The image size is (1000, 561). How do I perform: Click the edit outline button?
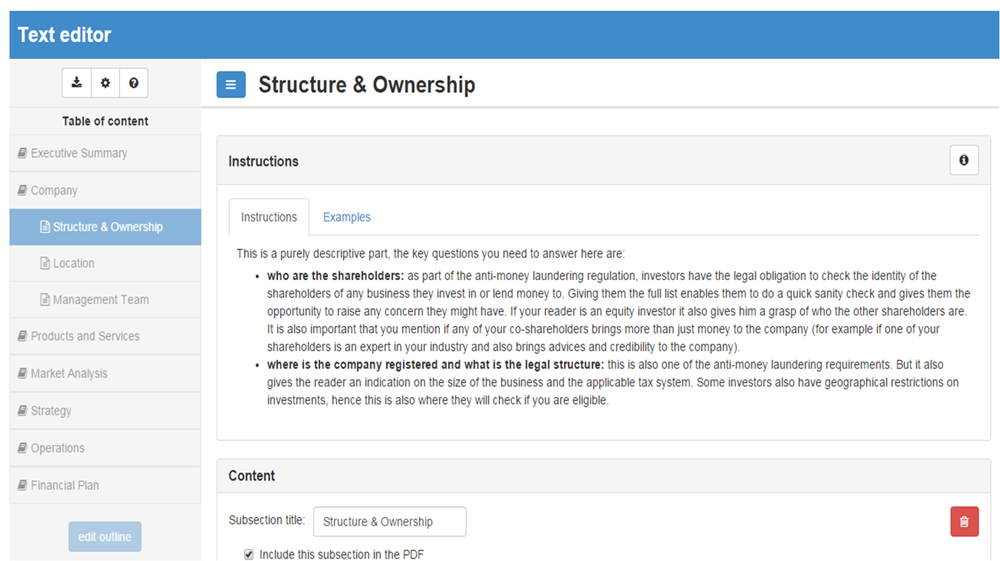coord(105,537)
